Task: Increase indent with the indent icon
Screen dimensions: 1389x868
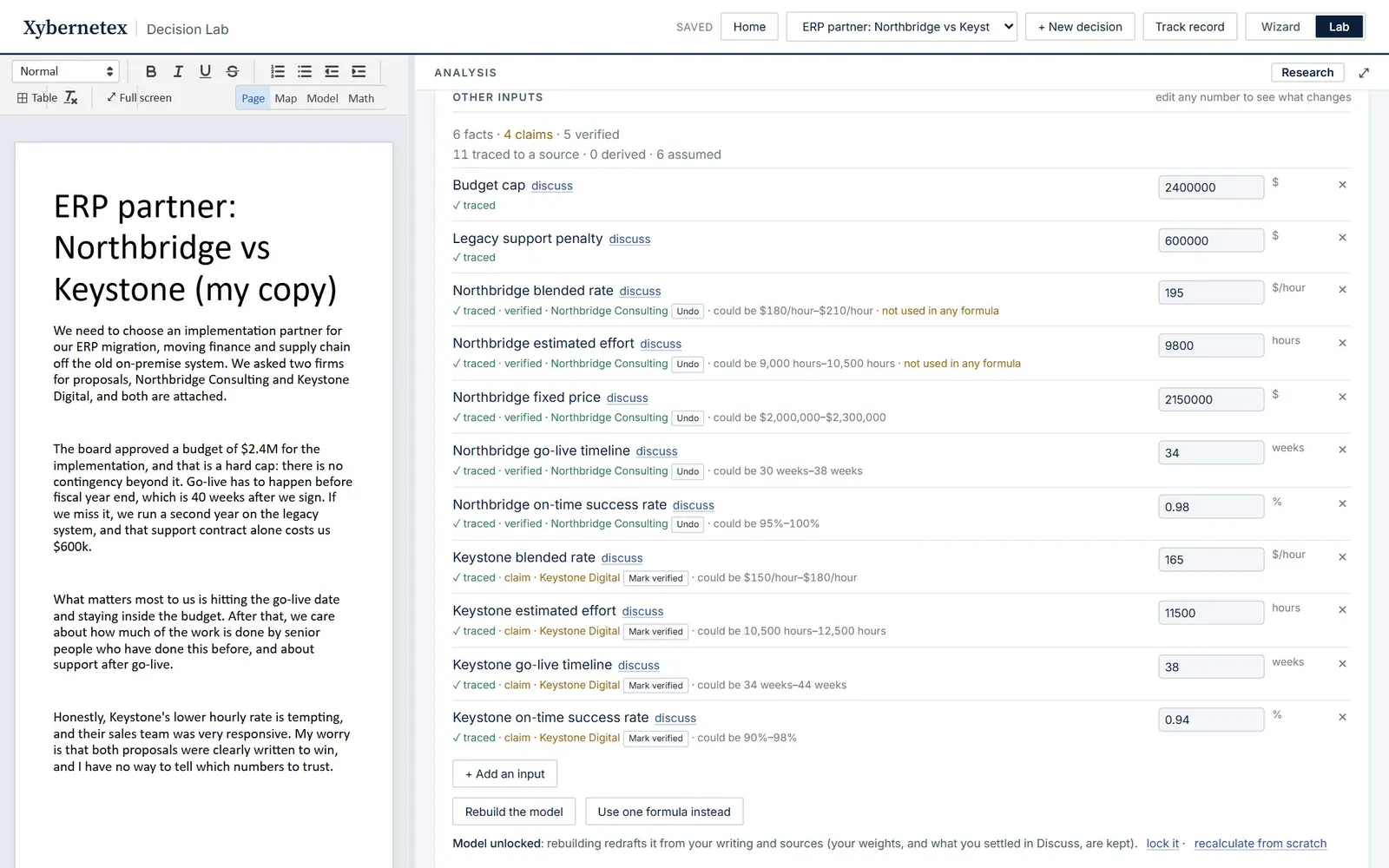Action: coord(359,71)
